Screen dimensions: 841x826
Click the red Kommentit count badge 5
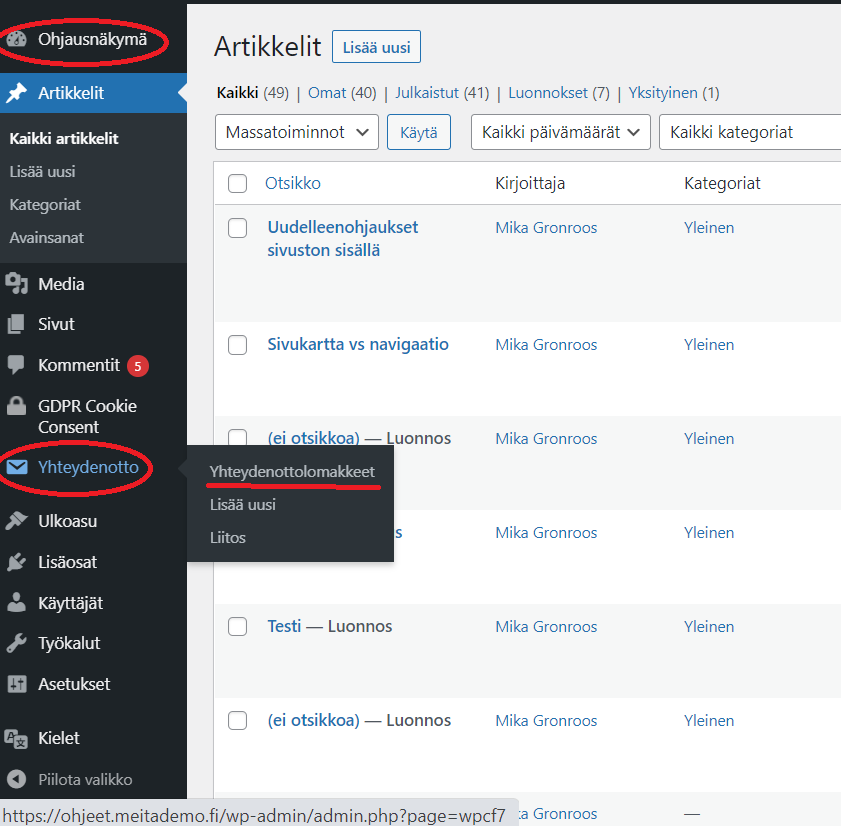(138, 366)
